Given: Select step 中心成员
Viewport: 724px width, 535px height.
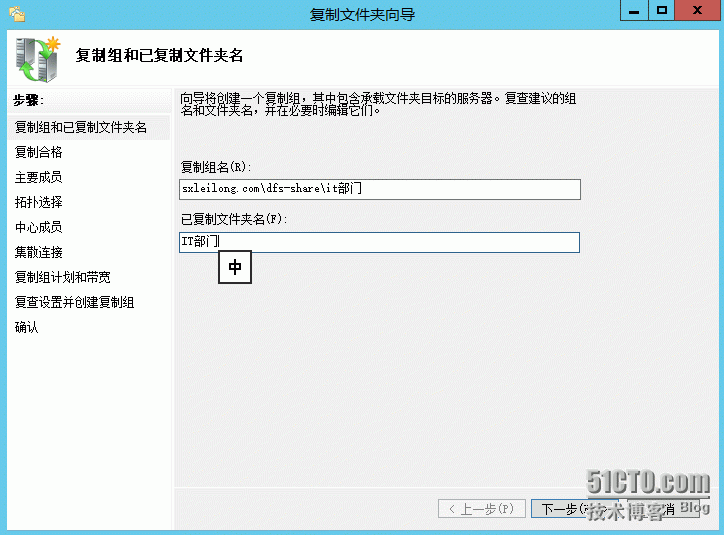Looking at the screenshot, I should point(38,227).
